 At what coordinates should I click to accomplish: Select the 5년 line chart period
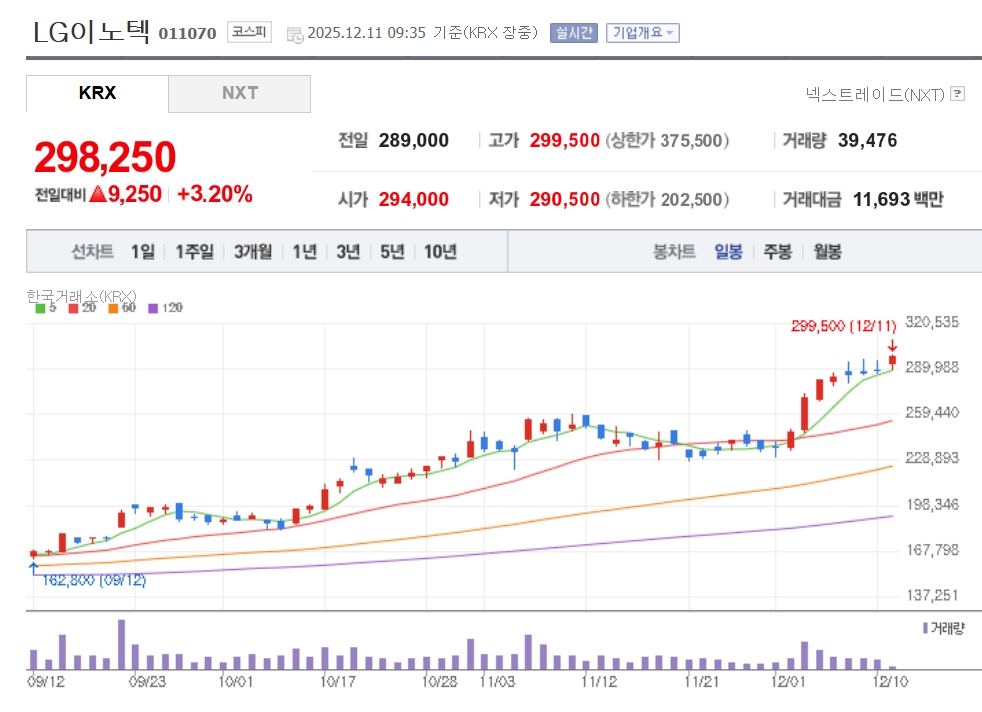(x=392, y=252)
